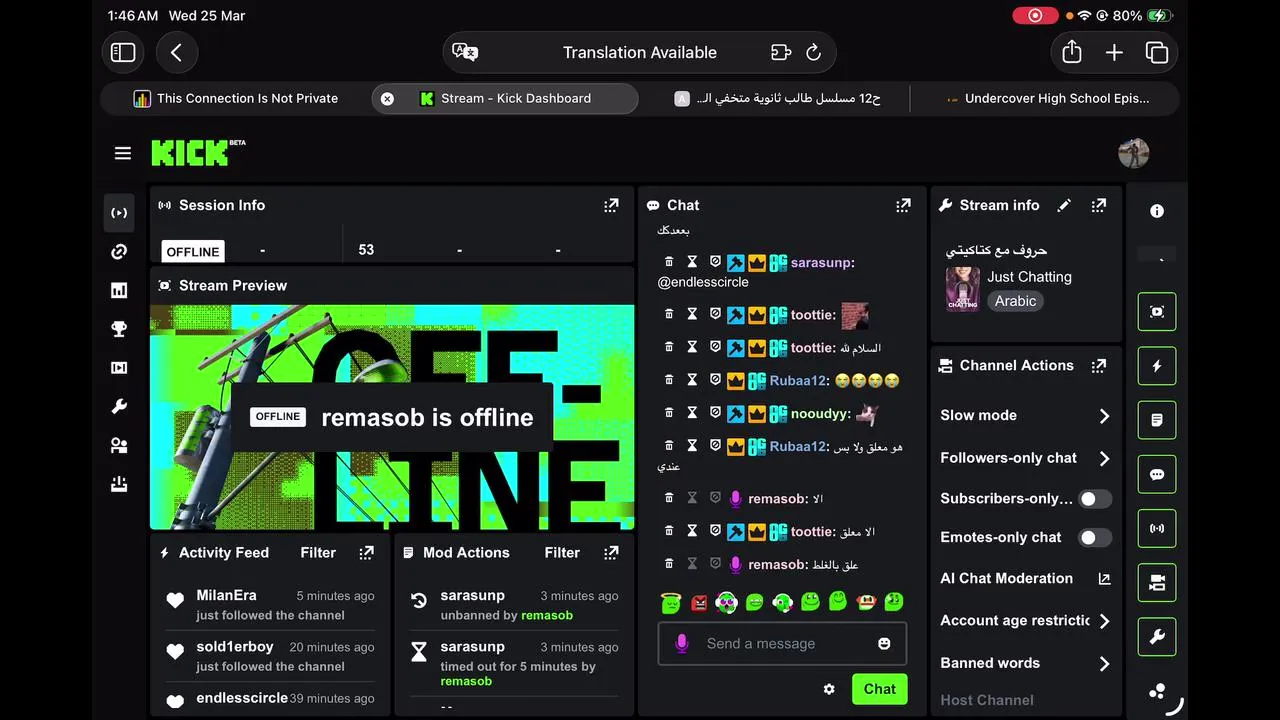1280x720 pixels.
Task: Click the chat bubble button in right rail
Action: [x=1157, y=475]
